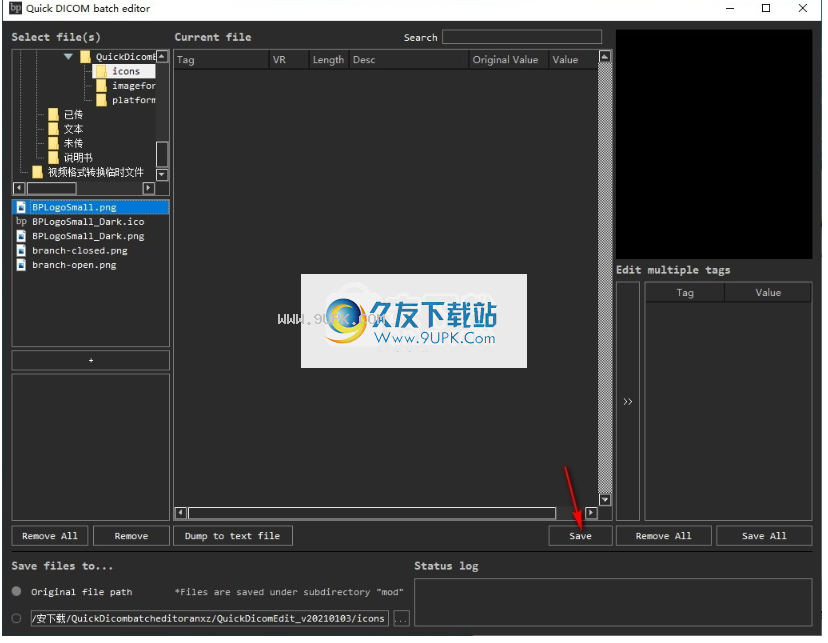Click Value column header in Current file

click(572, 60)
